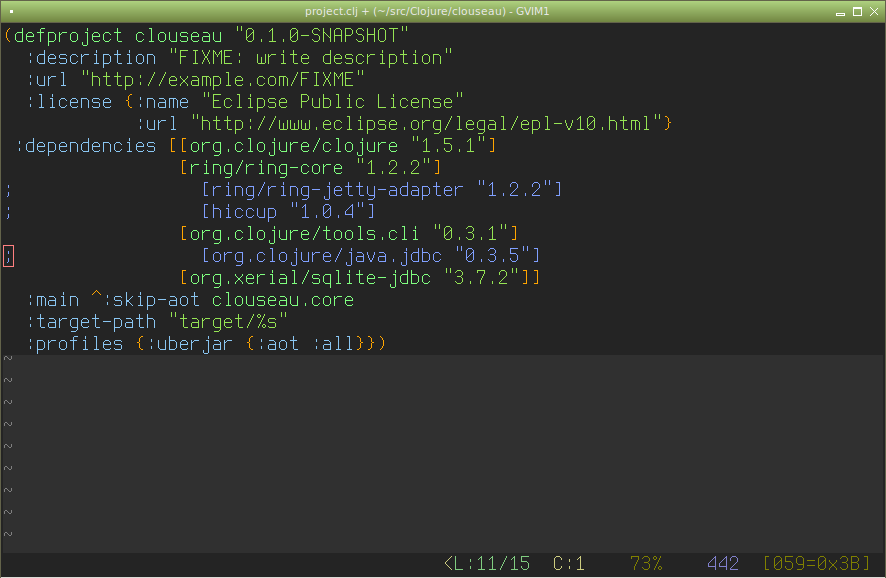Click the '^:skip-aot' metadata

coord(145,301)
